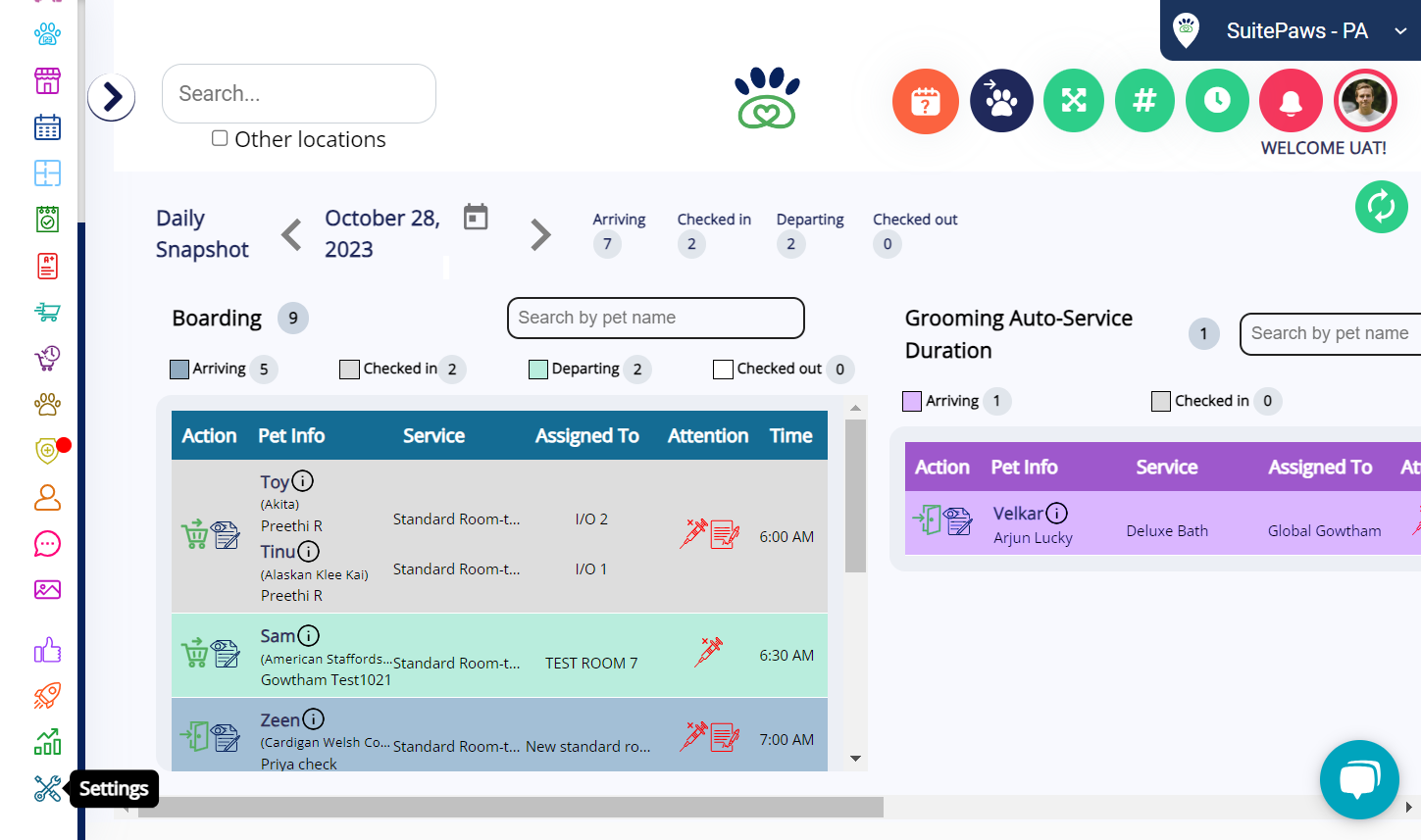Open the UAT user profile avatar

point(1365,100)
